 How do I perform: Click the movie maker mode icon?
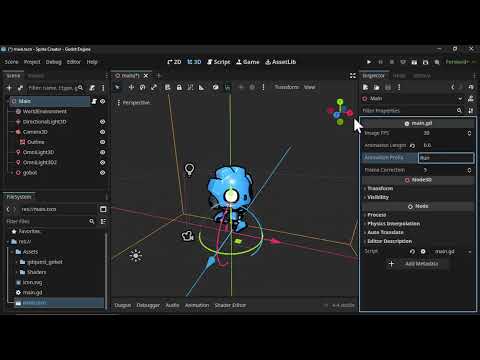437,62
